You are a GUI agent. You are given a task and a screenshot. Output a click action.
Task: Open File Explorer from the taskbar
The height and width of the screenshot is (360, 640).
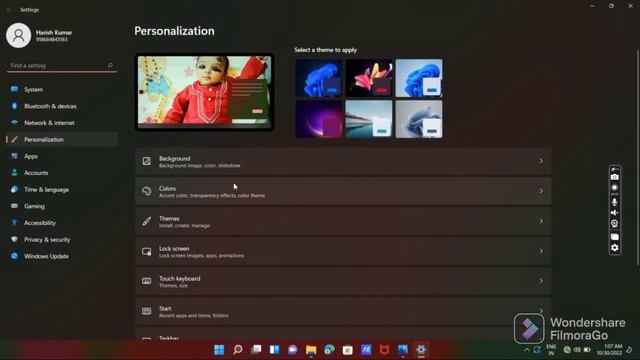pyautogui.click(x=311, y=350)
